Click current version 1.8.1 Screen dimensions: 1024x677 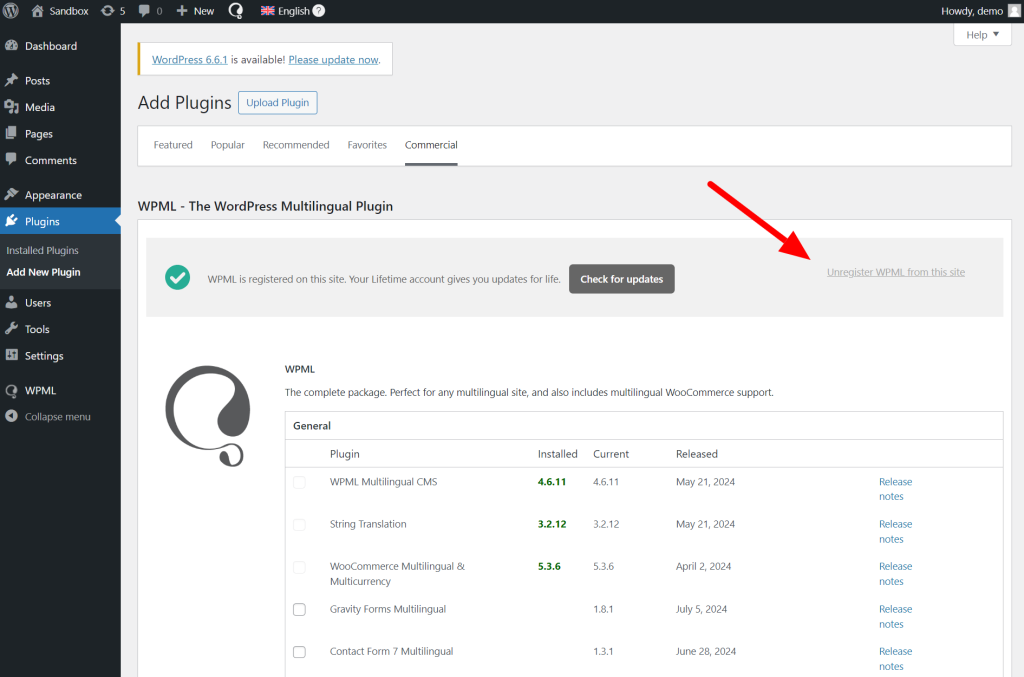[603, 609]
